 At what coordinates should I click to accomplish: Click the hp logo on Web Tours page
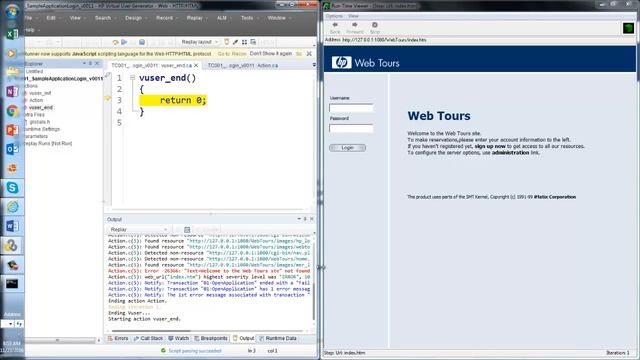(342, 62)
